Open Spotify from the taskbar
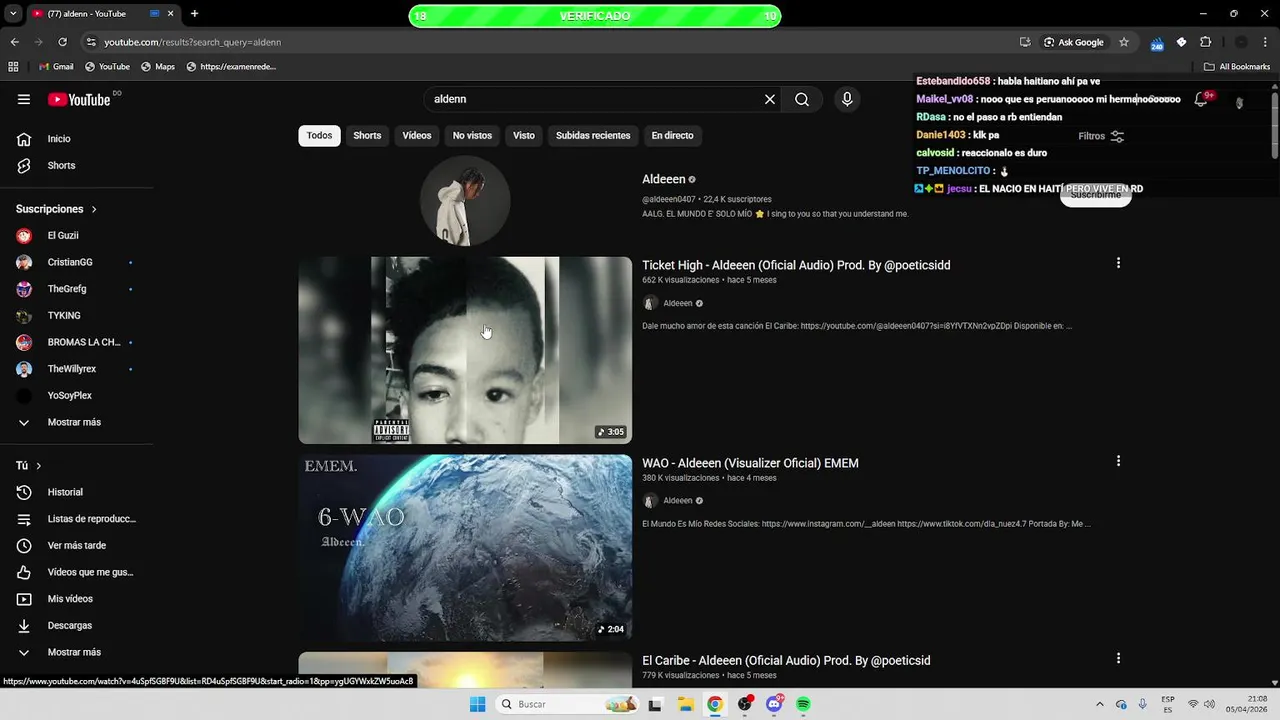Screen dimensions: 1280x720 click(x=803, y=704)
